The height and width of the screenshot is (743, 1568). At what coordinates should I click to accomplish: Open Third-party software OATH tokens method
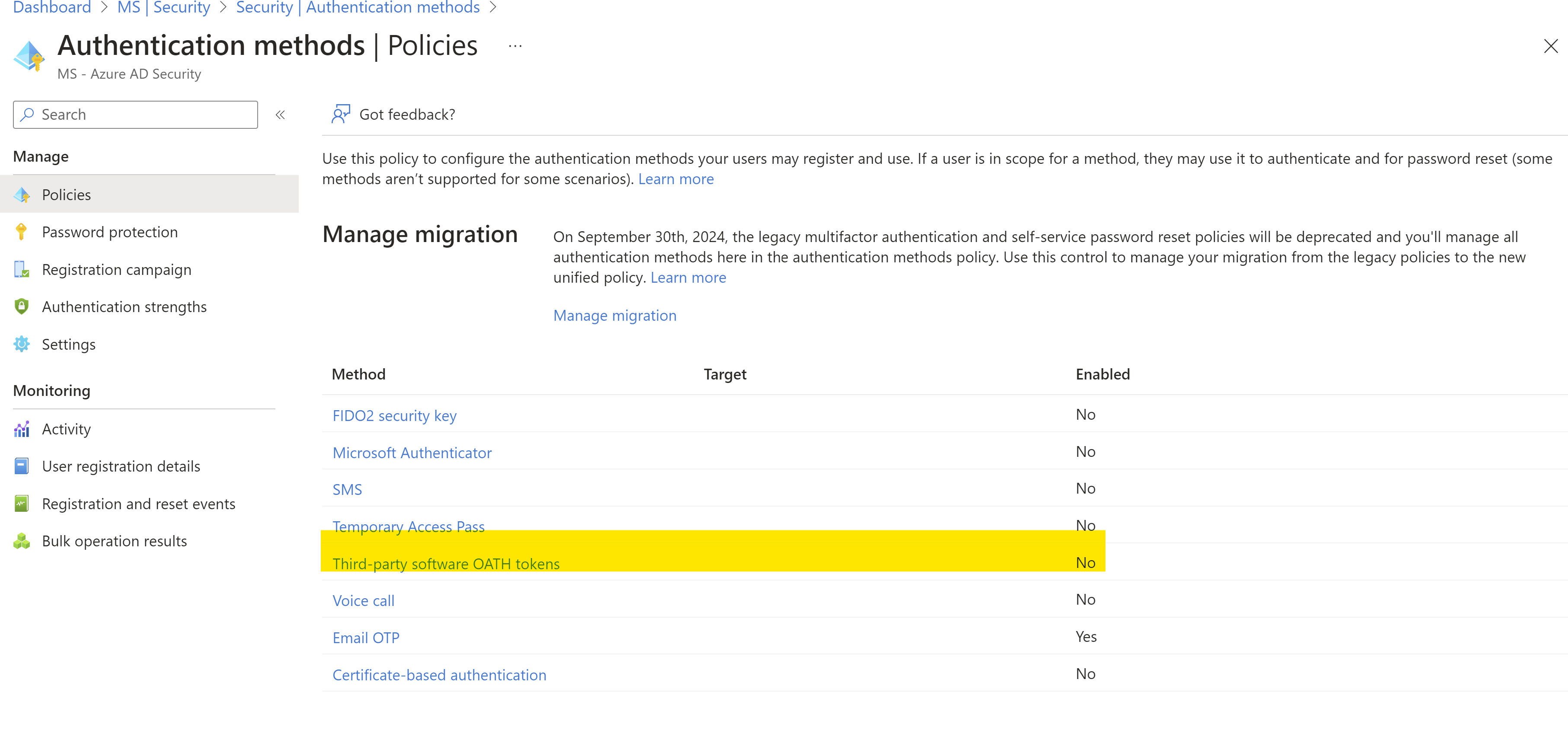[446, 564]
